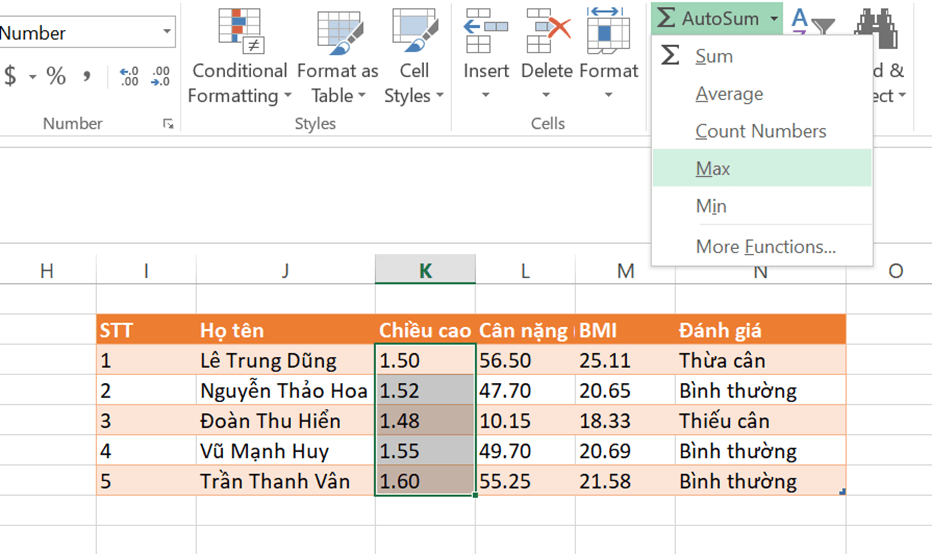Select BMI cell 20.69
Screen dimensions: 932x554
[625, 451]
